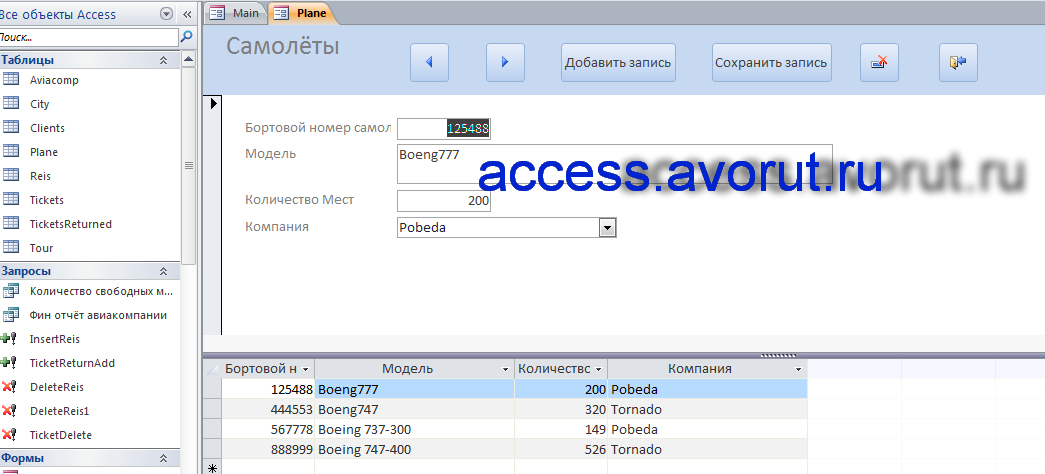1045x474 pixels.
Task: Click the Количество Мест field
Action: tap(444, 201)
